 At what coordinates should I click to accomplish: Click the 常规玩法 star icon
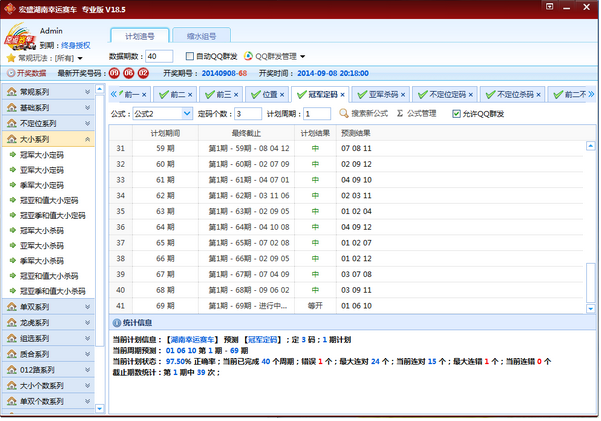tap(10, 58)
